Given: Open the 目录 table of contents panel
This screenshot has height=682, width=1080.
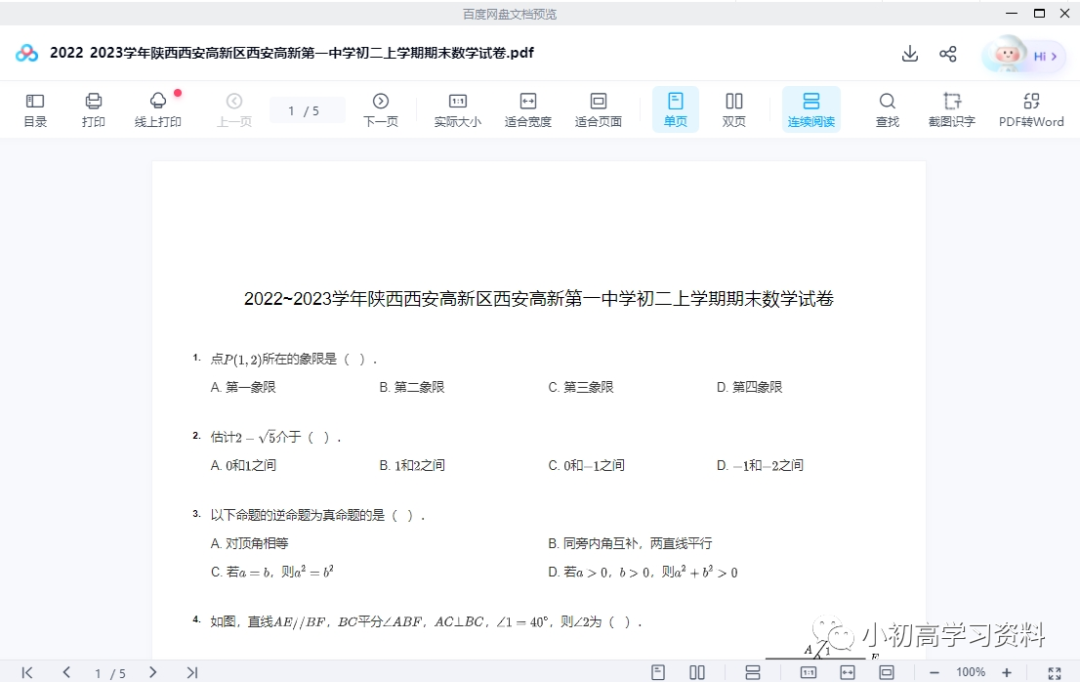Looking at the screenshot, I should coord(35,110).
